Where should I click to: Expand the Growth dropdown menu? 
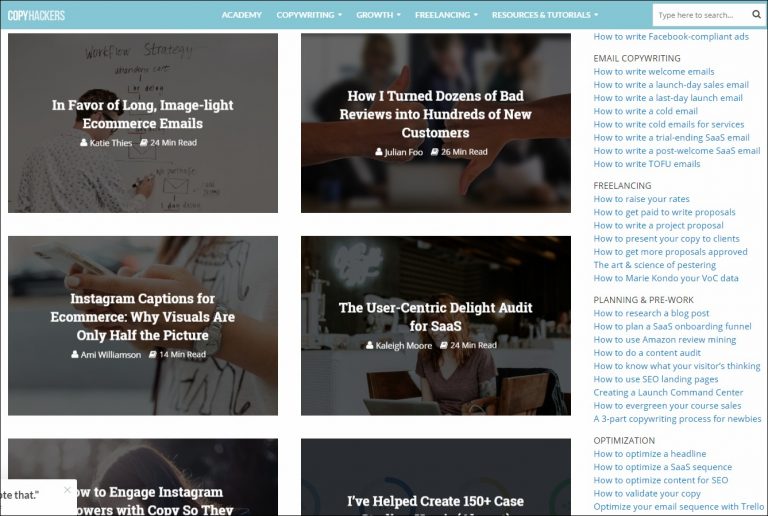[x=378, y=15]
